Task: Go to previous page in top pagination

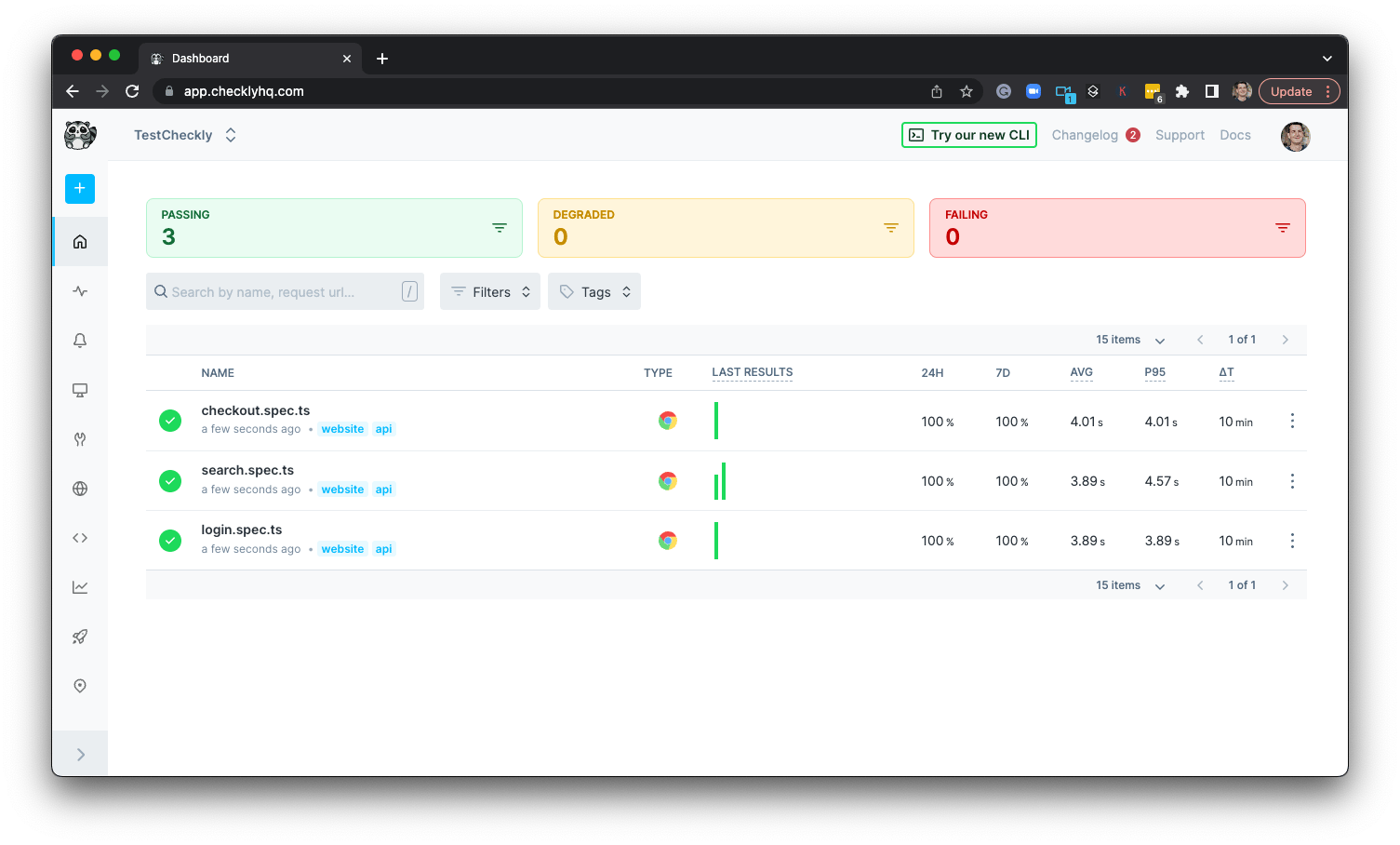Action: [x=1200, y=340]
